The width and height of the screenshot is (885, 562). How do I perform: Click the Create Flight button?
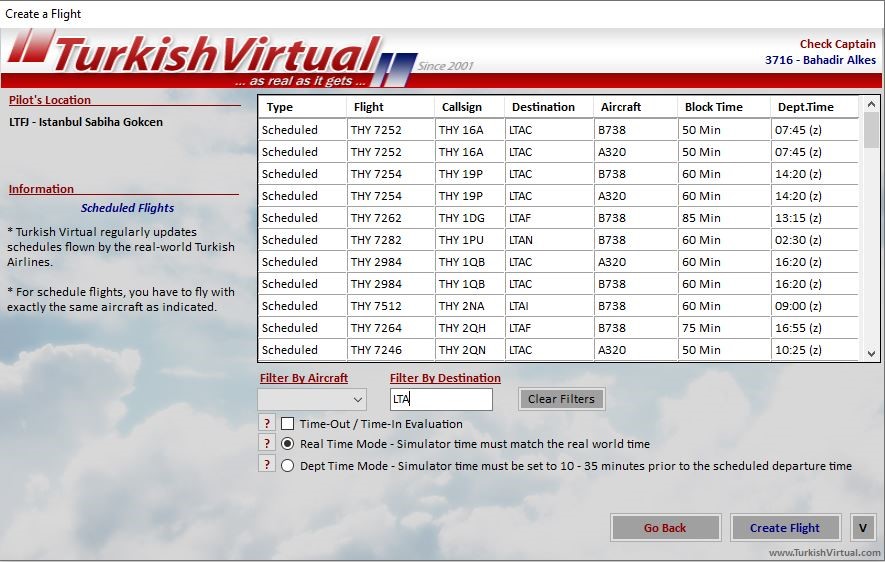[785, 528]
